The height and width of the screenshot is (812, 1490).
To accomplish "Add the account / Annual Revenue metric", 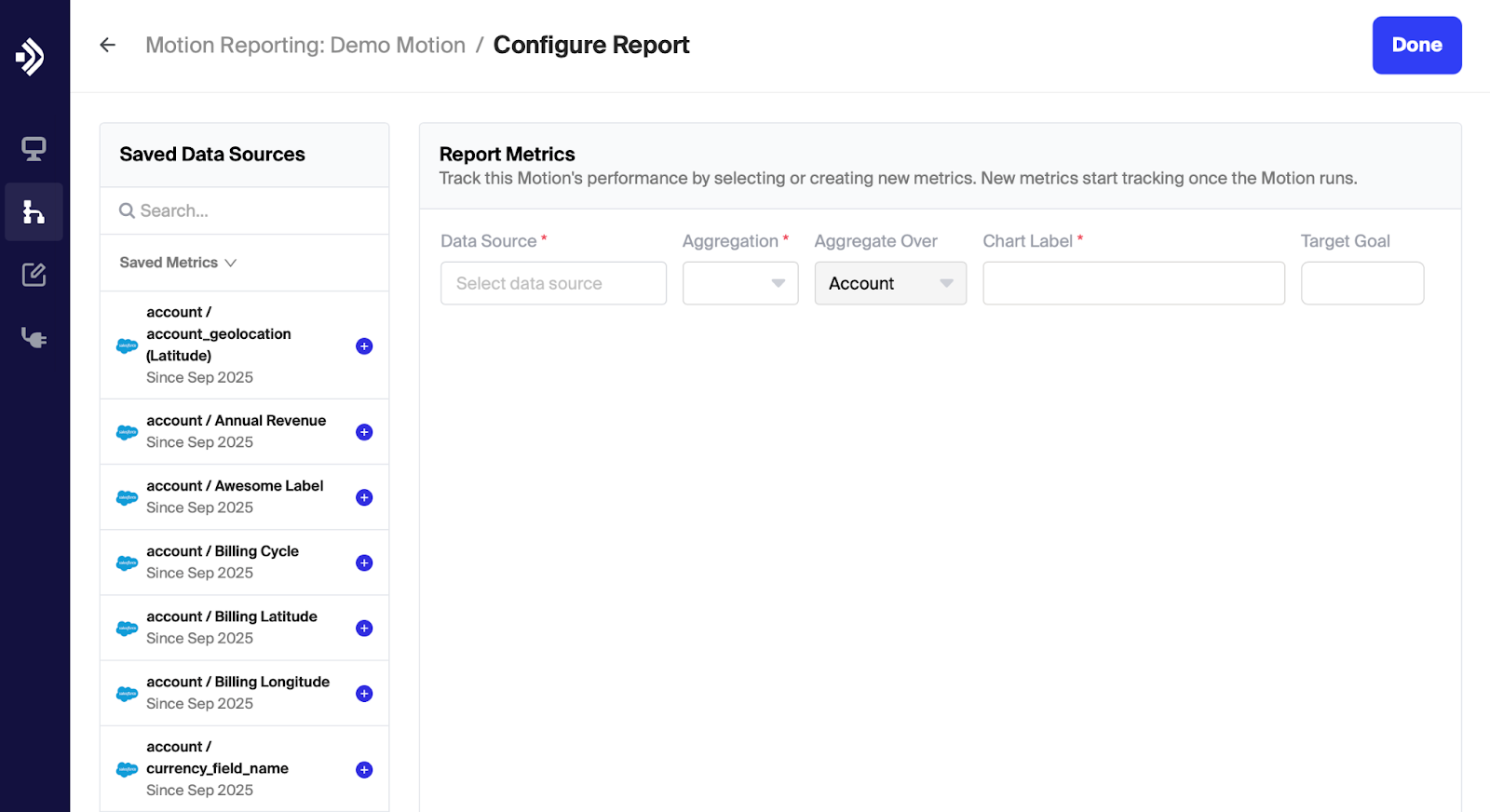I will (x=364, y=432).
